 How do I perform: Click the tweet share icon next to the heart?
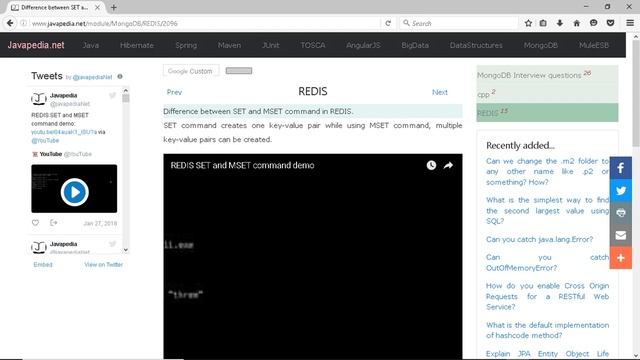point(53,223)
